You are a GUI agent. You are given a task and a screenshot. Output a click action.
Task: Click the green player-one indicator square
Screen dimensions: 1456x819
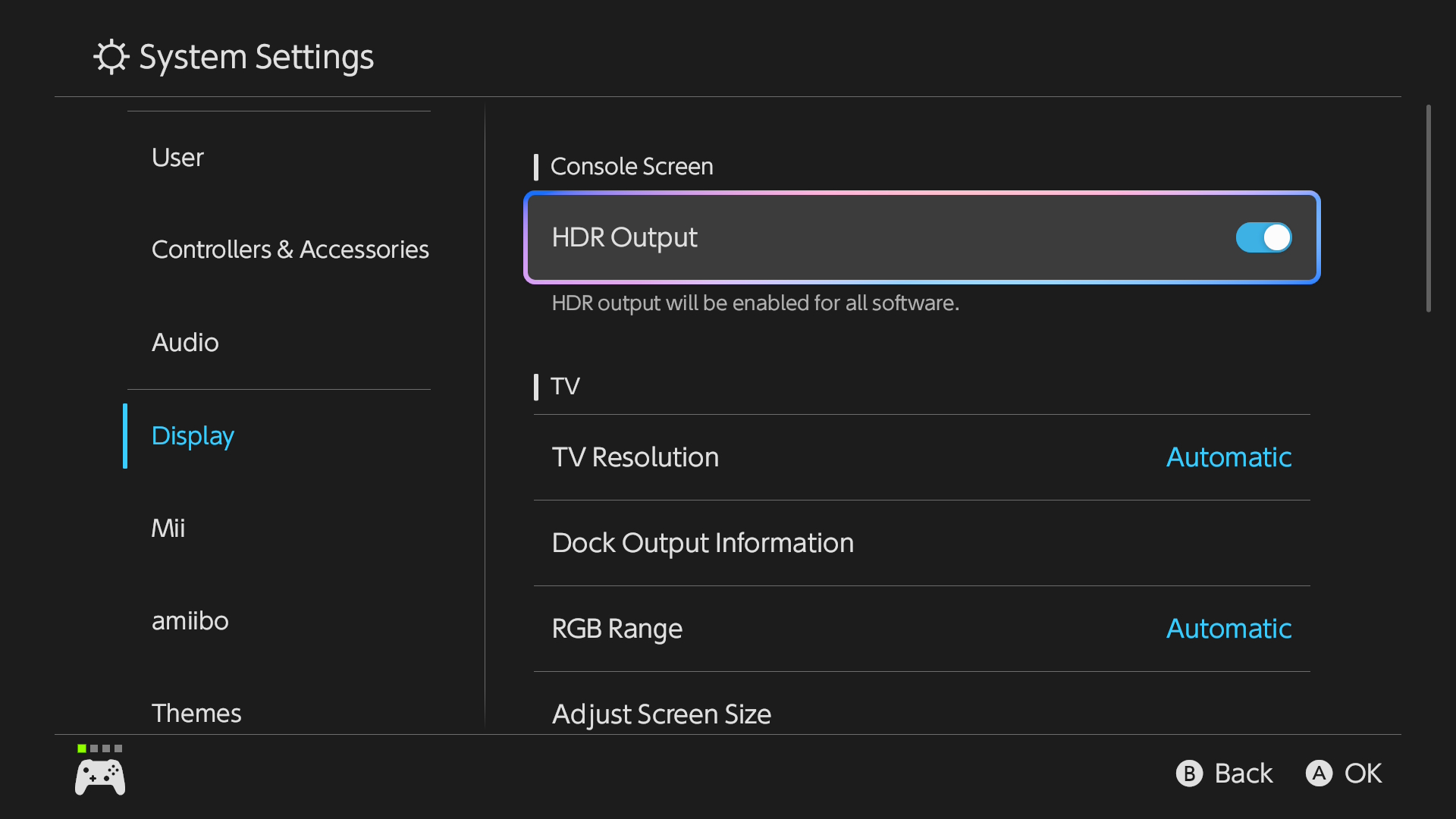point(80,748)
